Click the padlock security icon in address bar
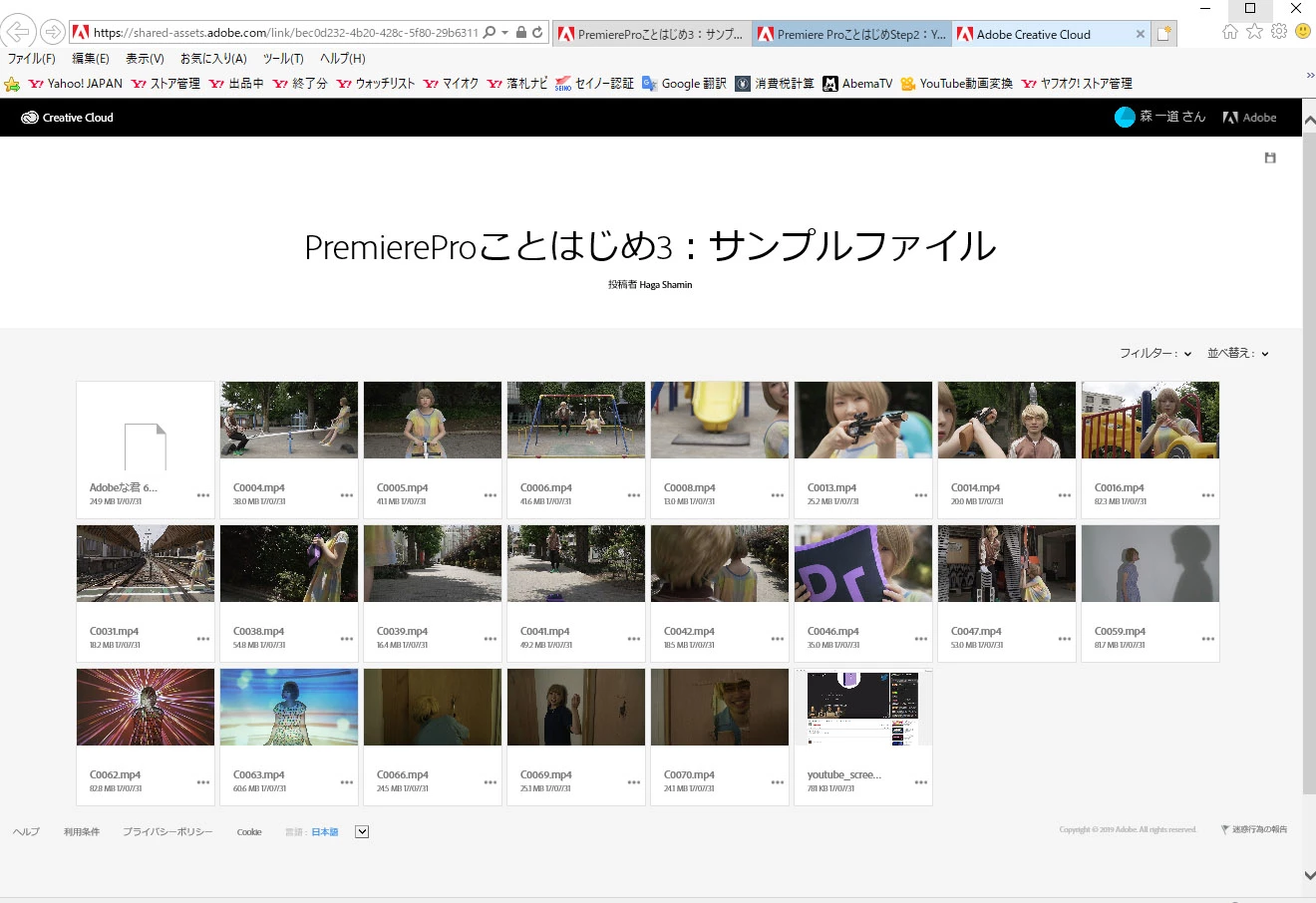Image resolution: width=1316 pixels, height=903 pixels. pyautogui.click(x=520, y=32)
